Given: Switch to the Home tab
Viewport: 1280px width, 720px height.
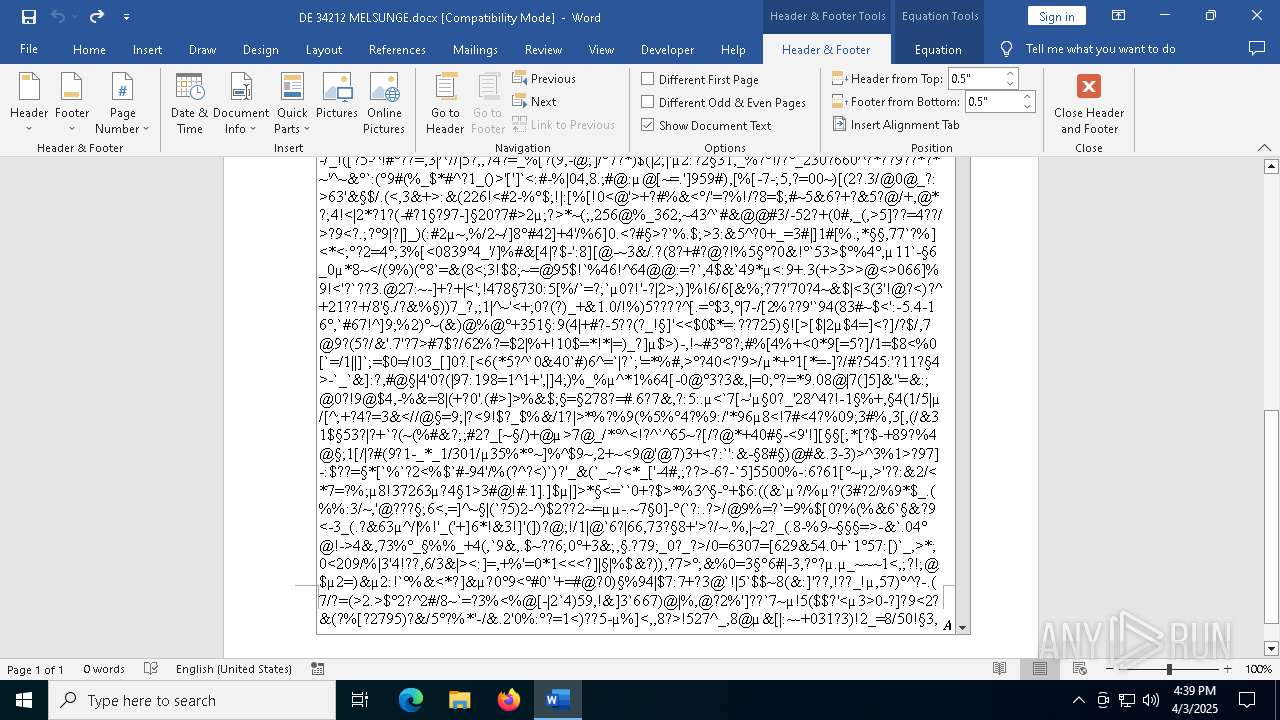Looking at the screenshot, I should coord(89,49).
